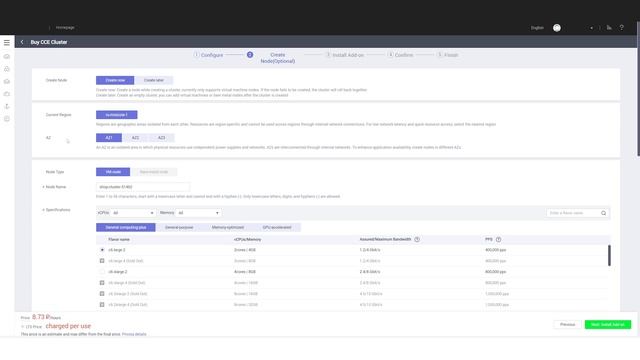Jump to the Install Add-on step

click(x=344, y=55)
